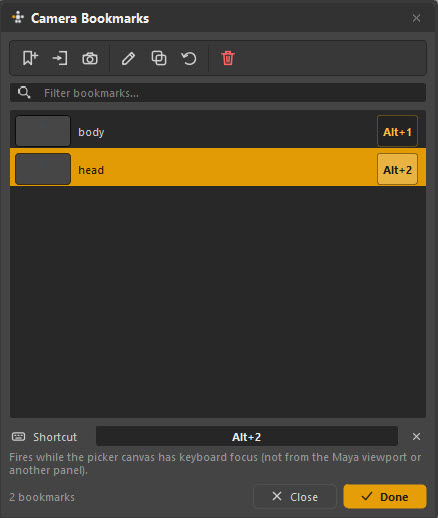Screen dimensions: 438x518
Task: Click the go-to bookmark arrow icon
Action: point(60,58)
